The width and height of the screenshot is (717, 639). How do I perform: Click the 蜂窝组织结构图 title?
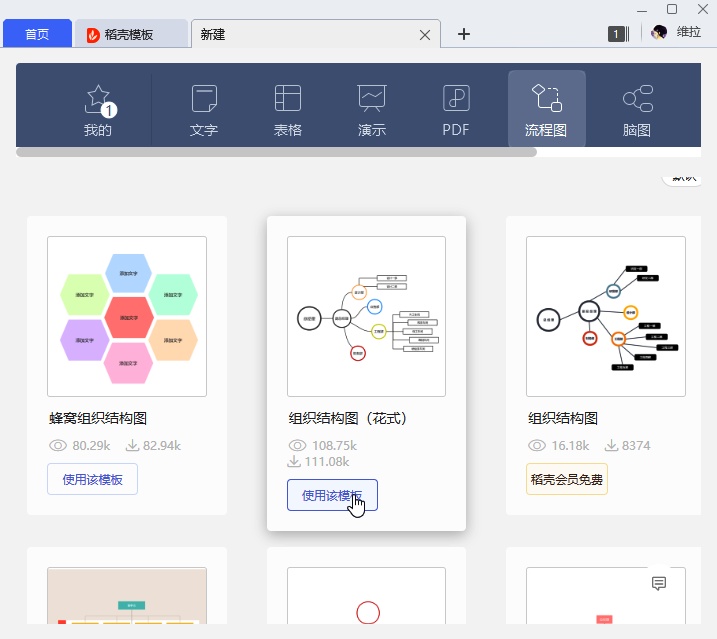pos(98,418)
